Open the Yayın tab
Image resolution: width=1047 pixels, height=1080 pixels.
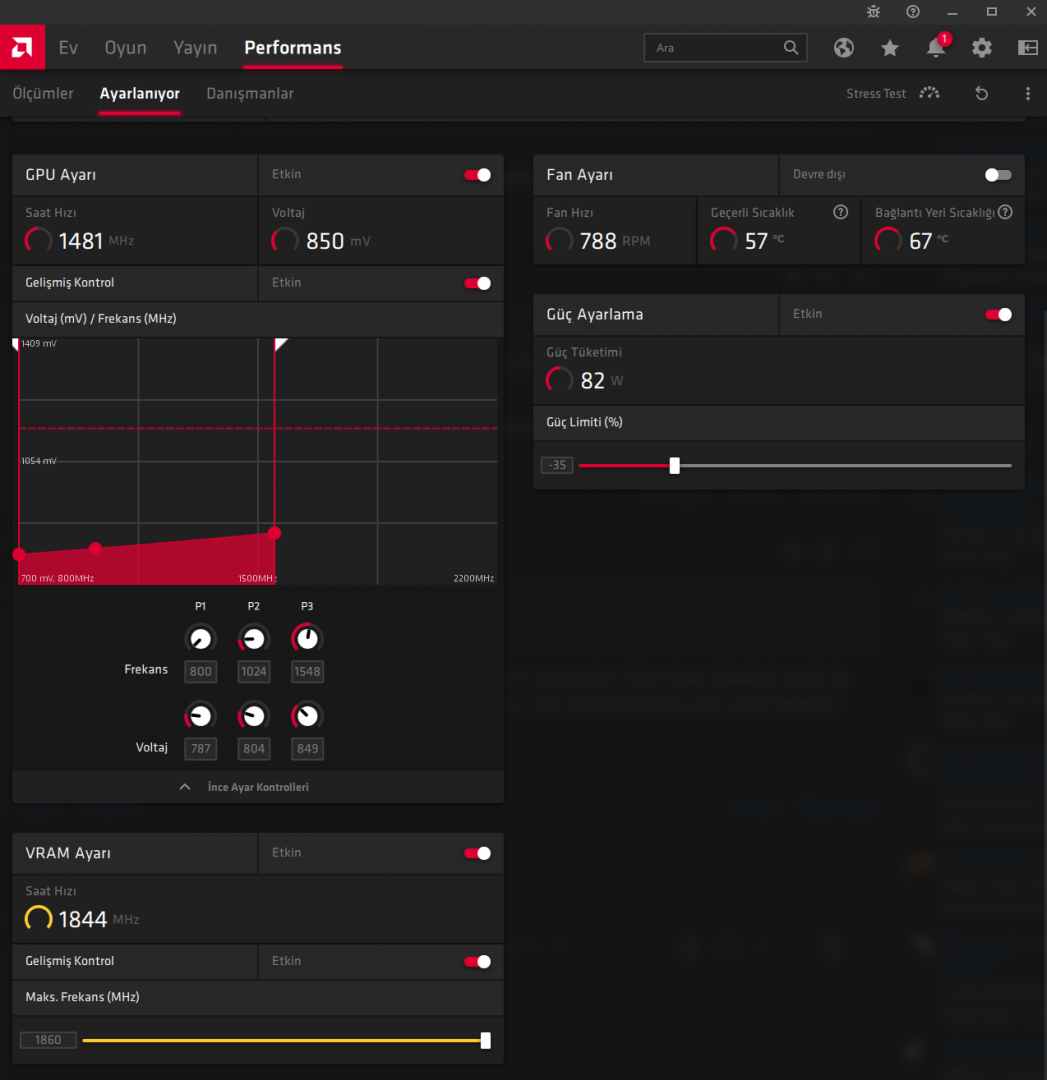click(x=195, y=48)
